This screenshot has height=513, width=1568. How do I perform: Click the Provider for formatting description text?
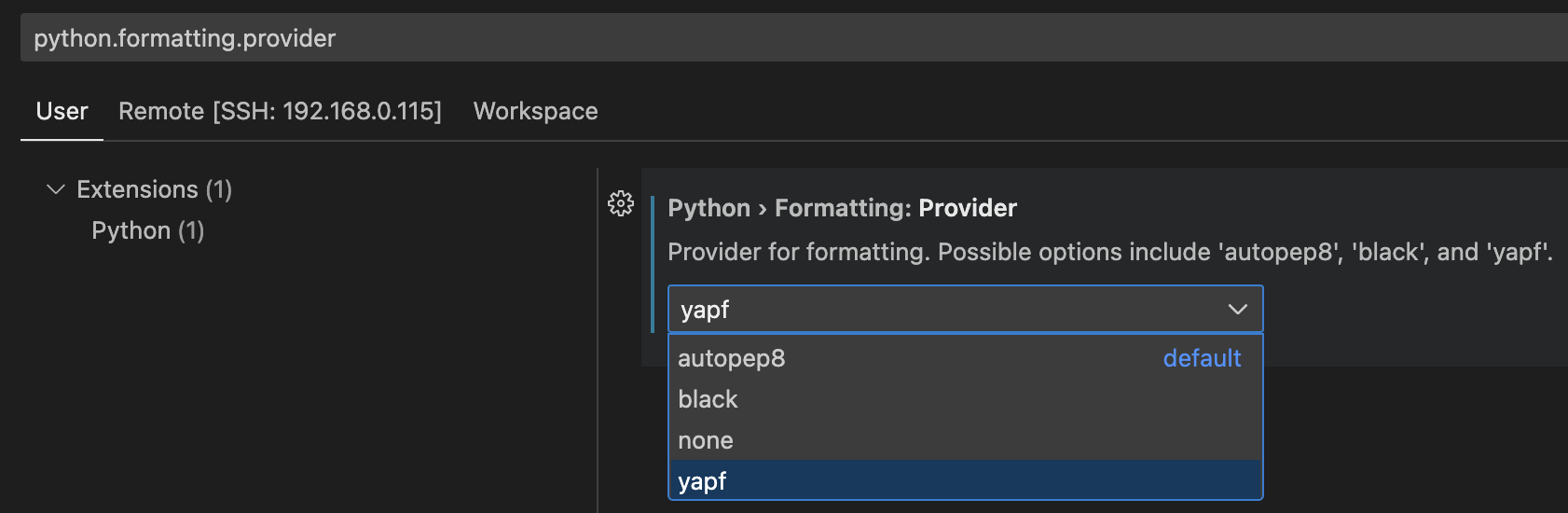click(x=1109, y=252)
